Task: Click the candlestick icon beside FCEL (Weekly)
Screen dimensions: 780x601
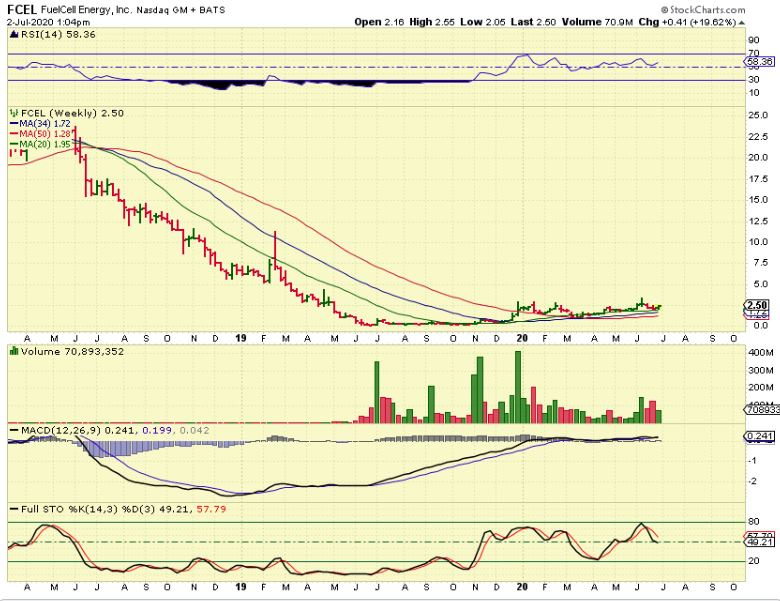Action: (12, 114)
